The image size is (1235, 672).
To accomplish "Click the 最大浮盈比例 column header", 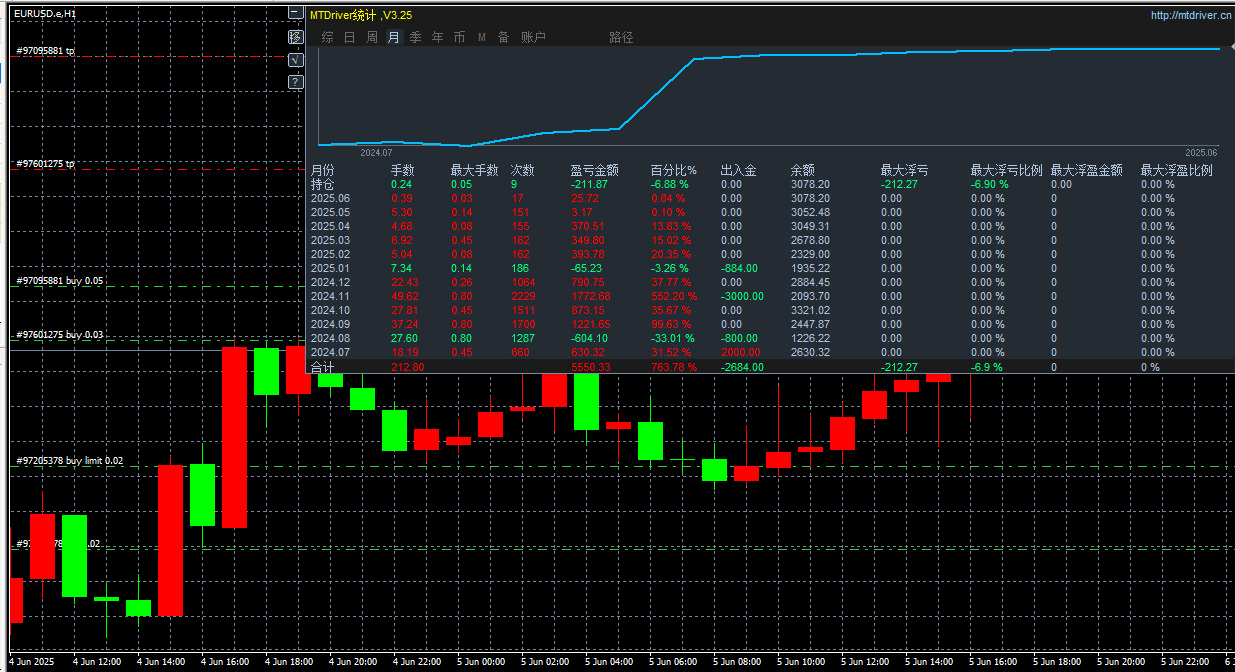I will pos(1176,170).
